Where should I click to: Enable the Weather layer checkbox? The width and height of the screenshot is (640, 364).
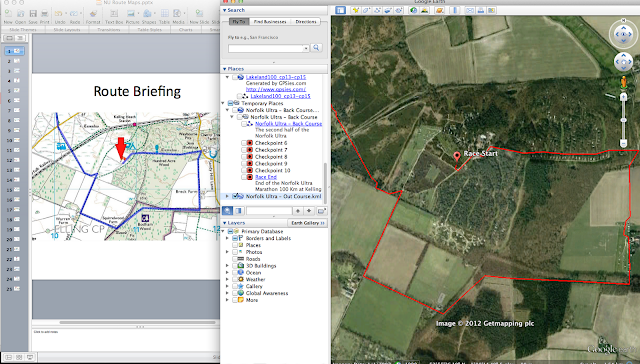click(x=235, y=280)
